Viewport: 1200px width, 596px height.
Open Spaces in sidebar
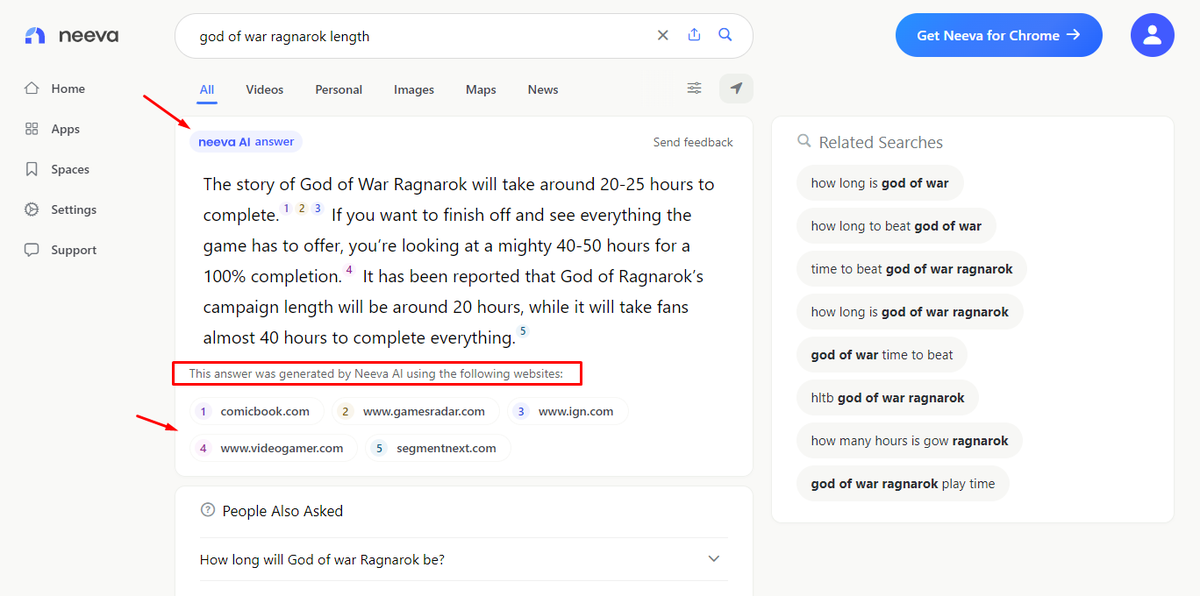click(57, 170)
